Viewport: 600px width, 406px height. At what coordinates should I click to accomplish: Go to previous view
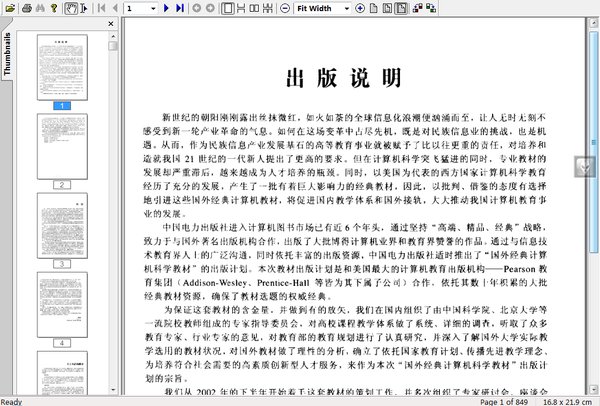coord(197,8)
